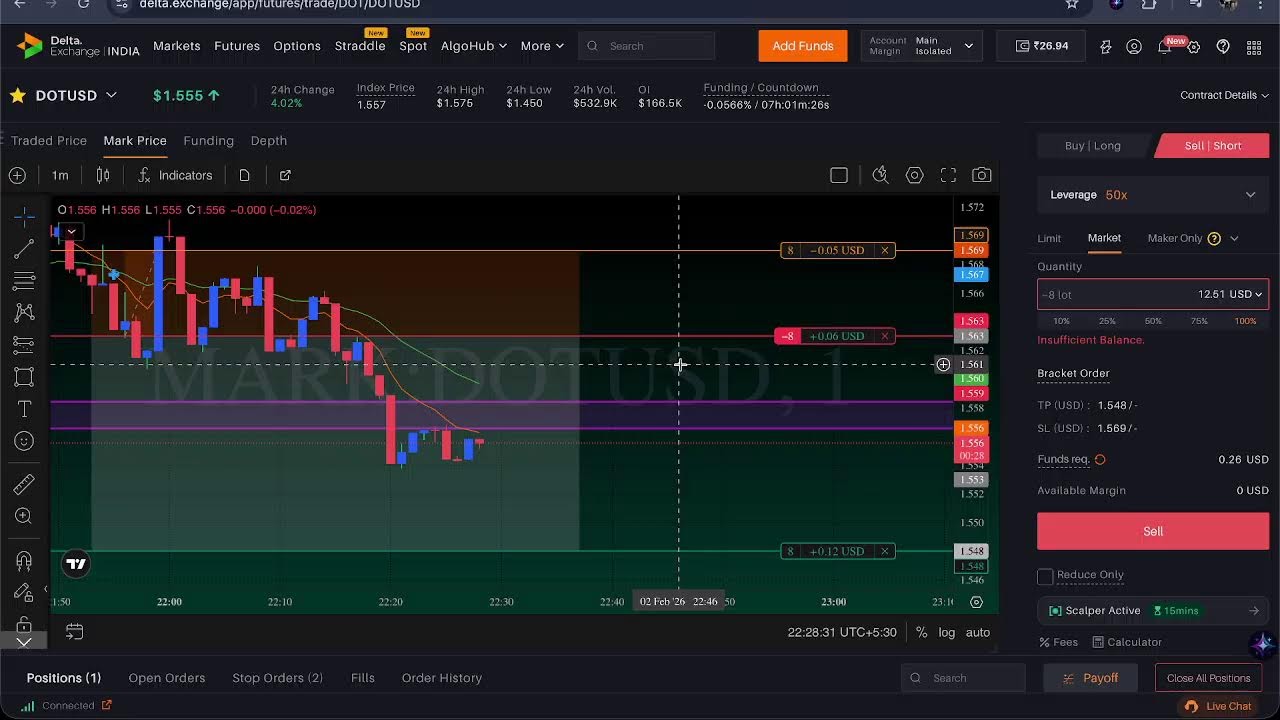This screenshot has height=720, width=1280.
Task: Pop out chart in new window
Action: click(285, 175)
